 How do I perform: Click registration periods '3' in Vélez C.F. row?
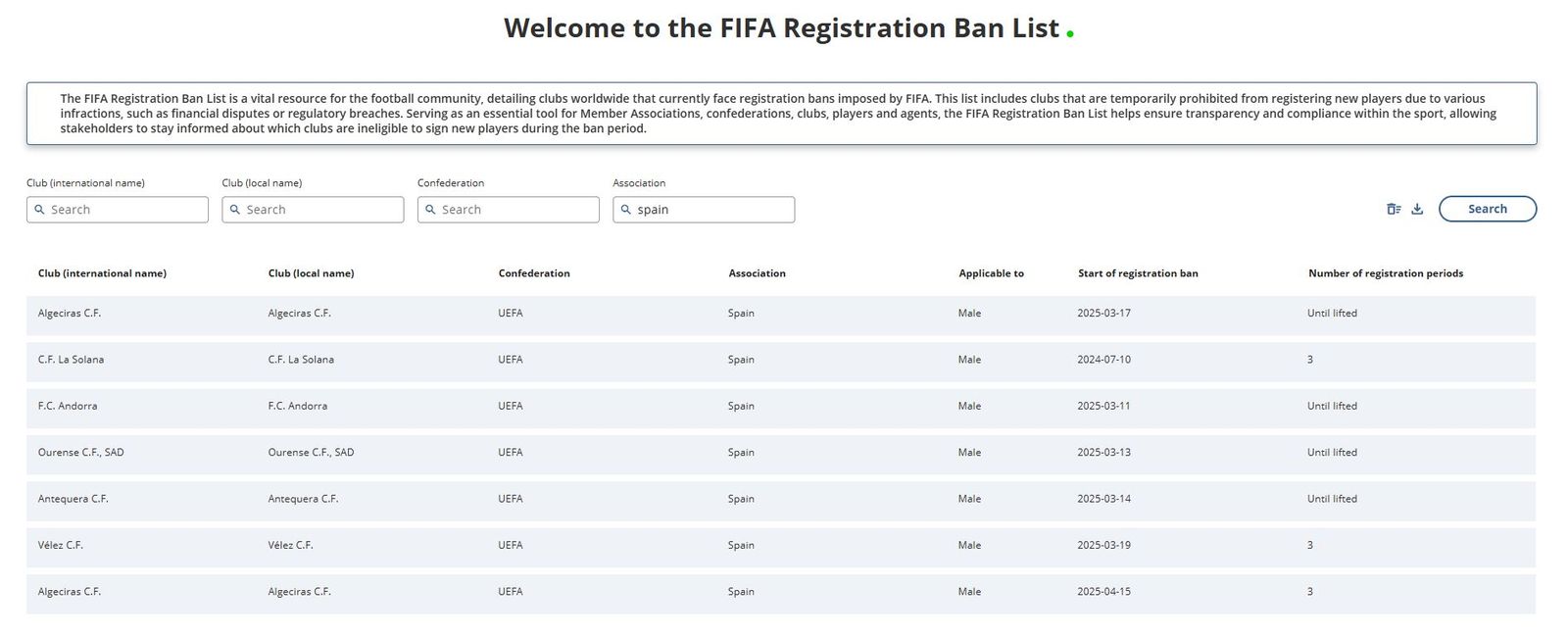pyautogui.click(x=1310, y=545)
